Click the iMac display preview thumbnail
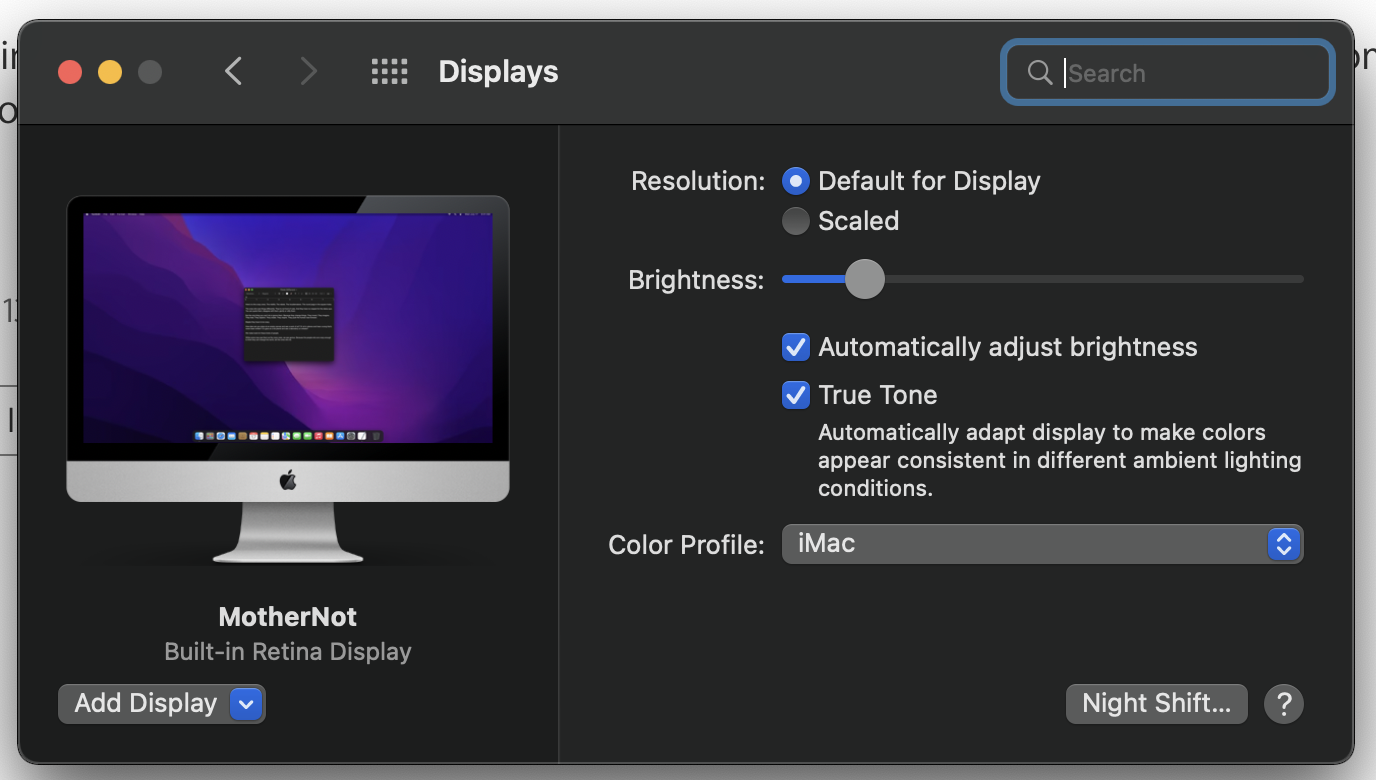Viewport: 1376px width, 780px height. tap(288, 380)
